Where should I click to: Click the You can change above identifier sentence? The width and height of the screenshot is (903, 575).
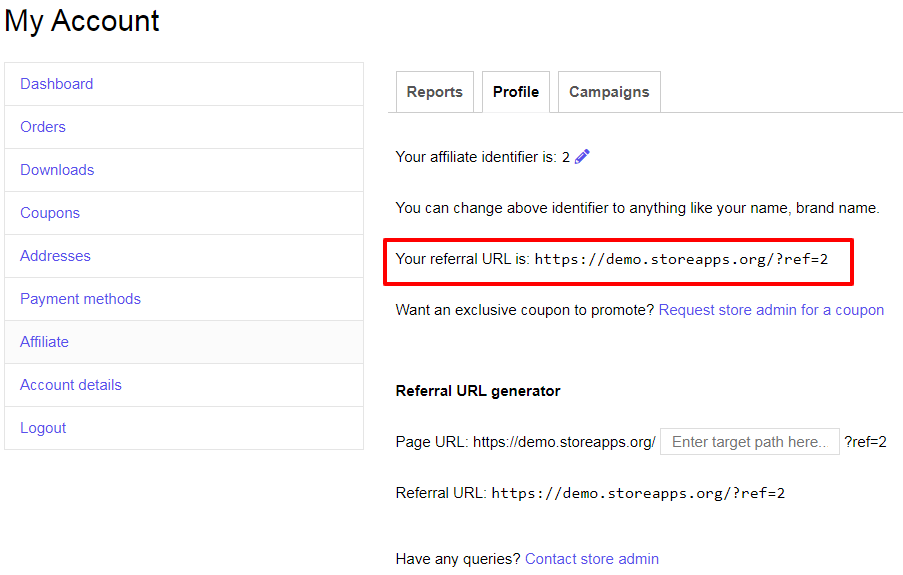click(638, 208)
